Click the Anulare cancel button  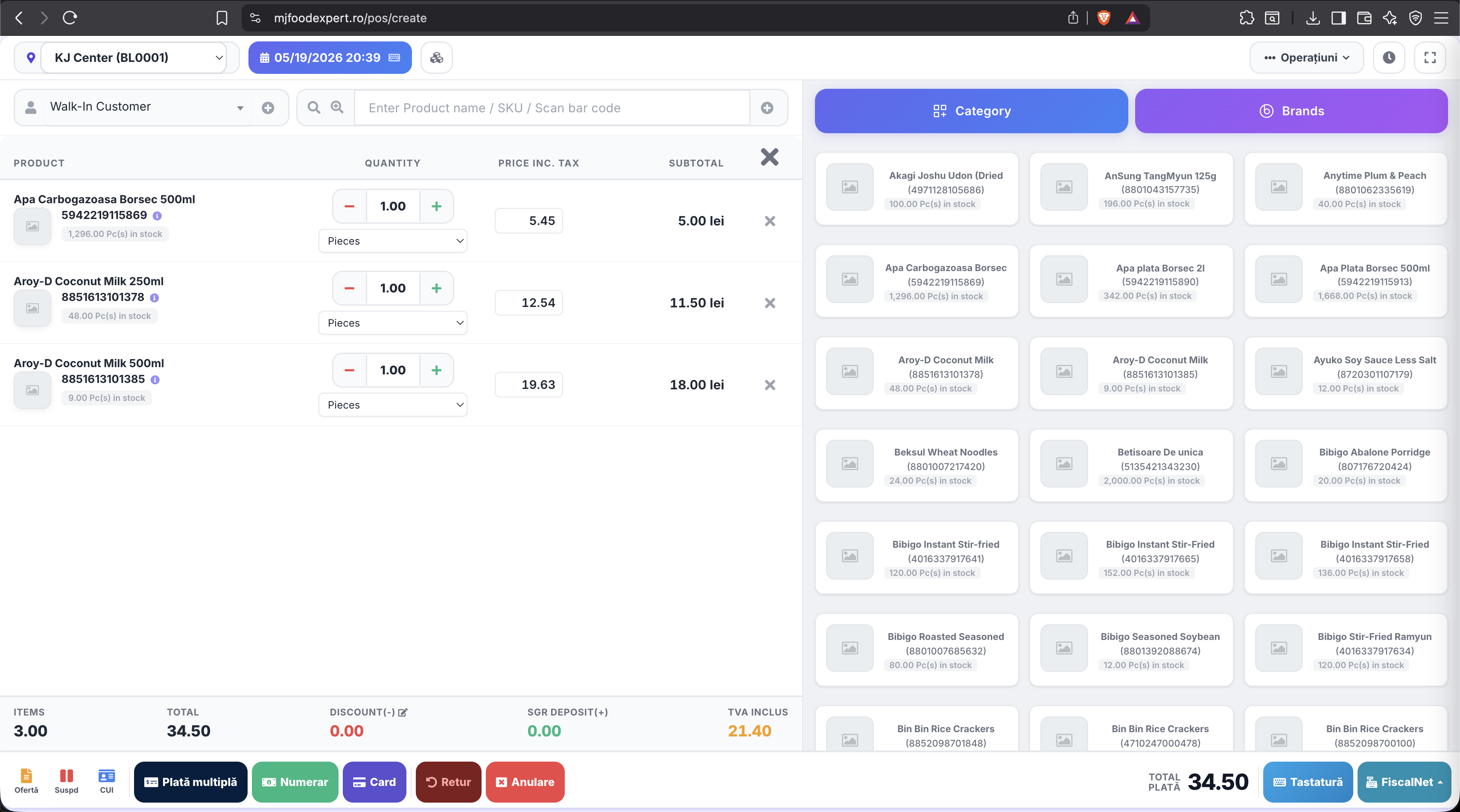pos(525,782)
